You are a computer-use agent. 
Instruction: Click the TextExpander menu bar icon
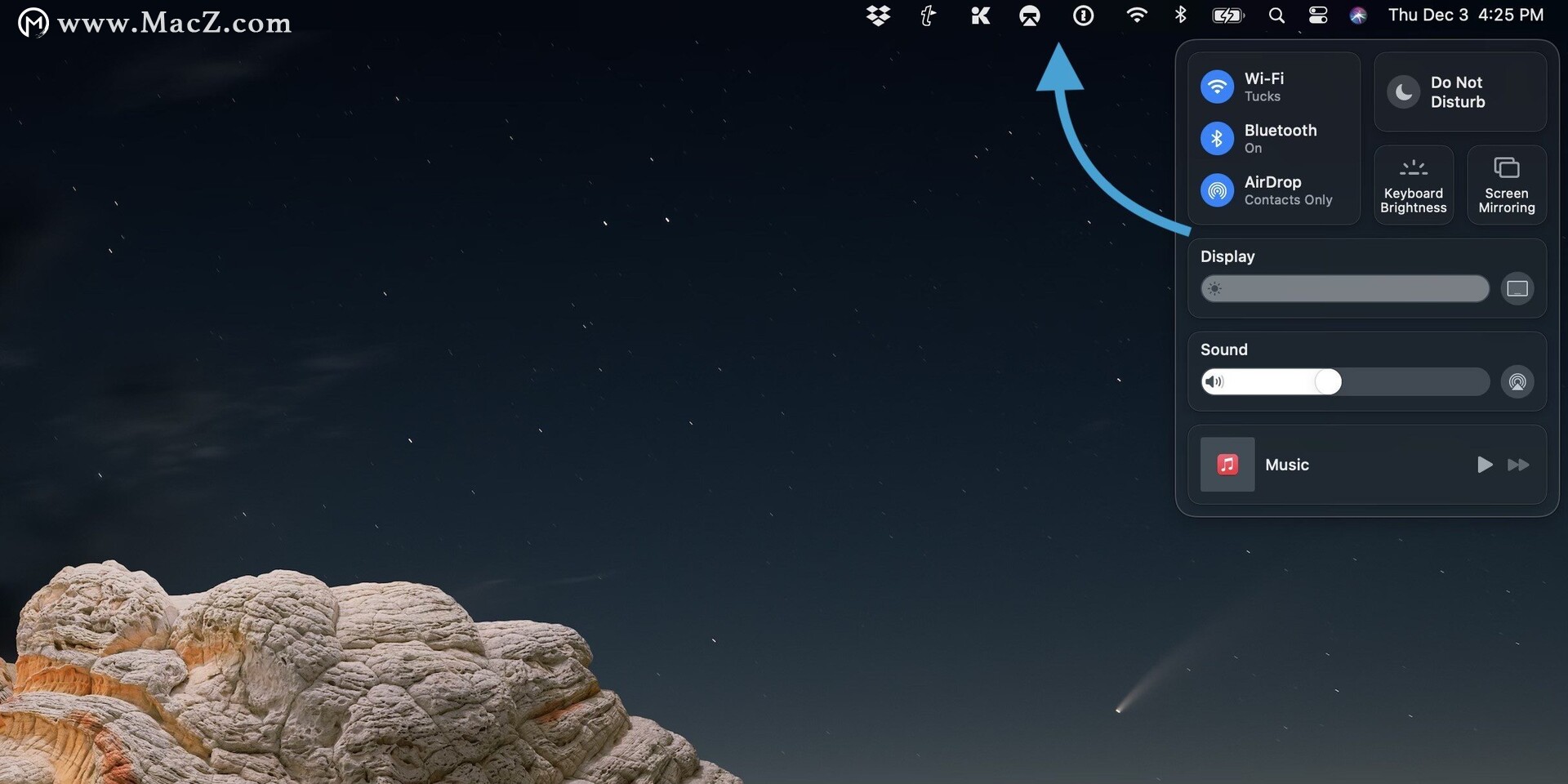coord(928,16)
